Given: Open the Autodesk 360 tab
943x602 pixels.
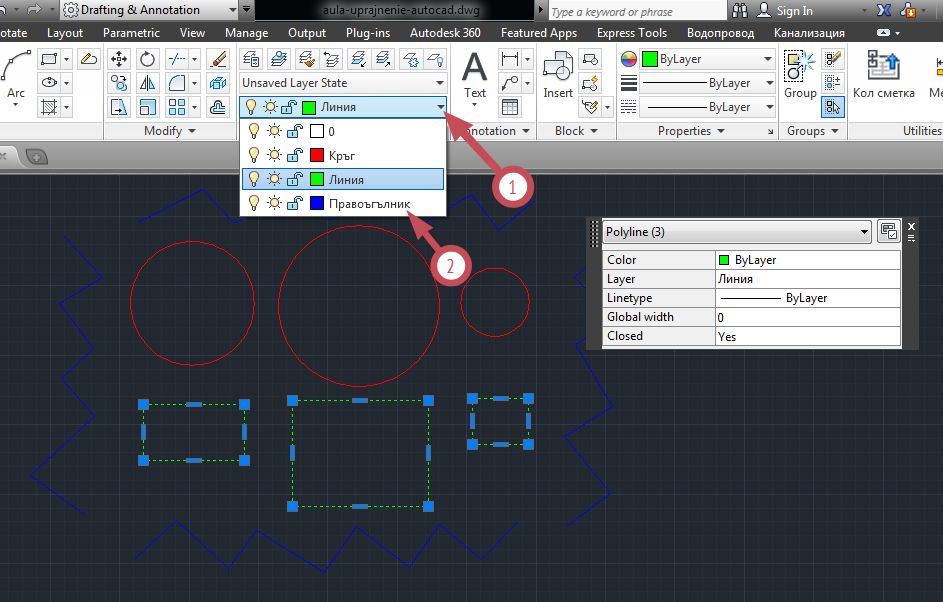Looking at the screenshot, I should [445, 33].
